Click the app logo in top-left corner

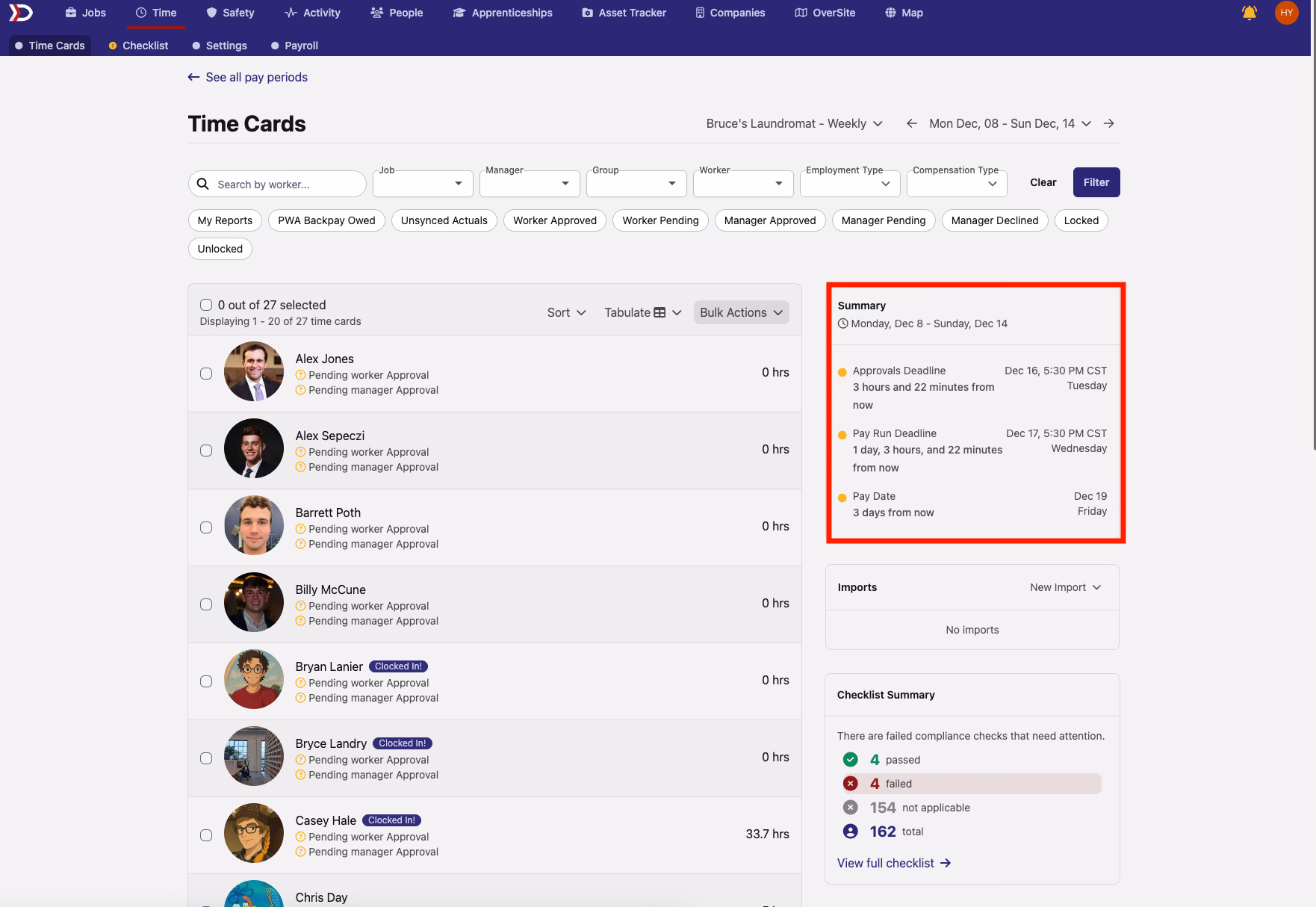click(20, 13)
